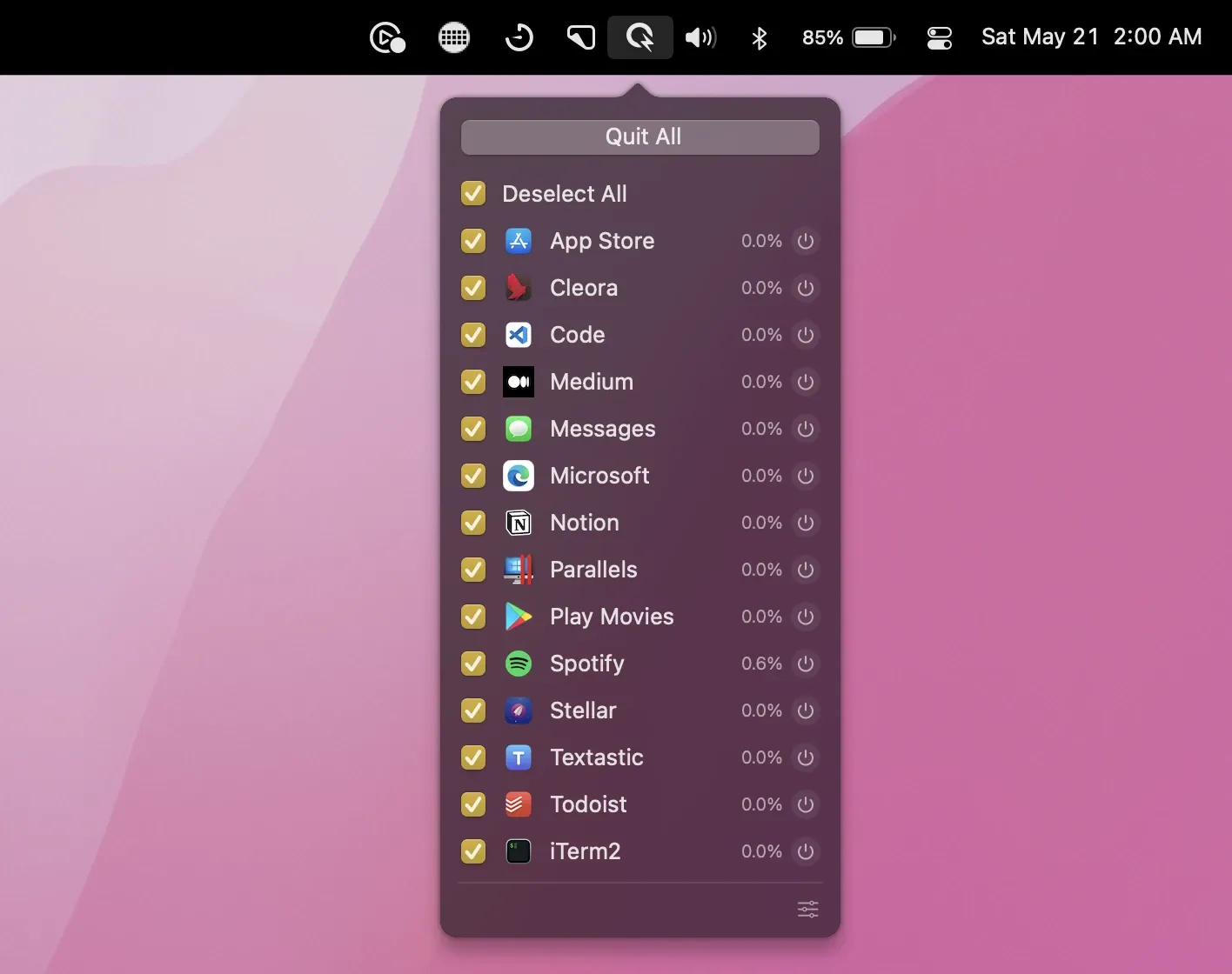Open the volume menu bar item

point(700,37)
